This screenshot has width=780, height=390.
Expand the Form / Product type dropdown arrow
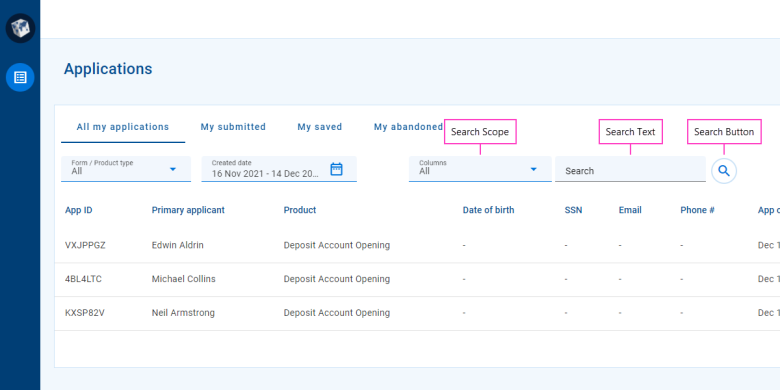click(x=173, y=169)
